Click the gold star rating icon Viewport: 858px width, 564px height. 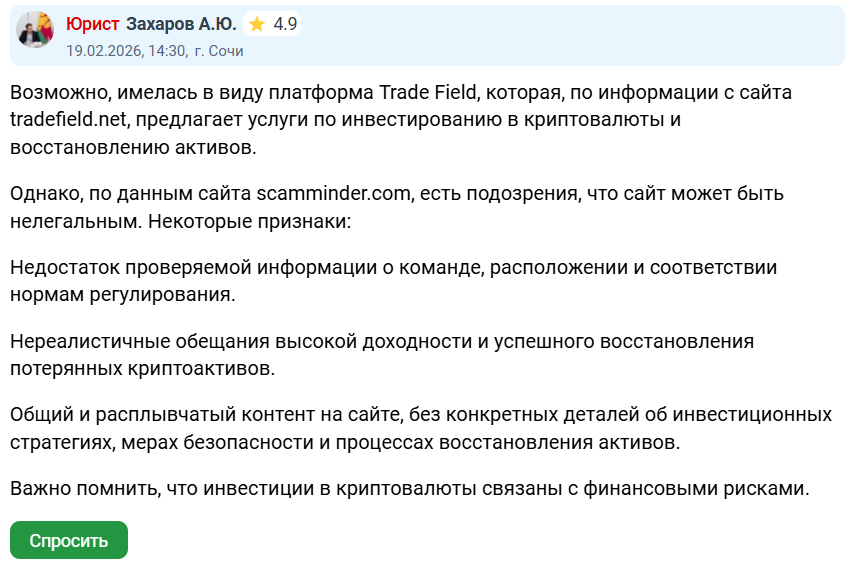(257, 24)
